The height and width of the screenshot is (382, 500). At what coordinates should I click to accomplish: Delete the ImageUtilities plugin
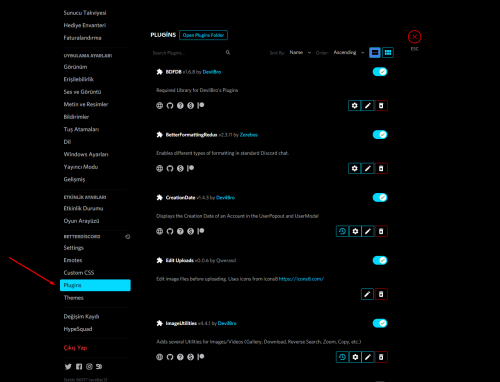coord(381,357)
